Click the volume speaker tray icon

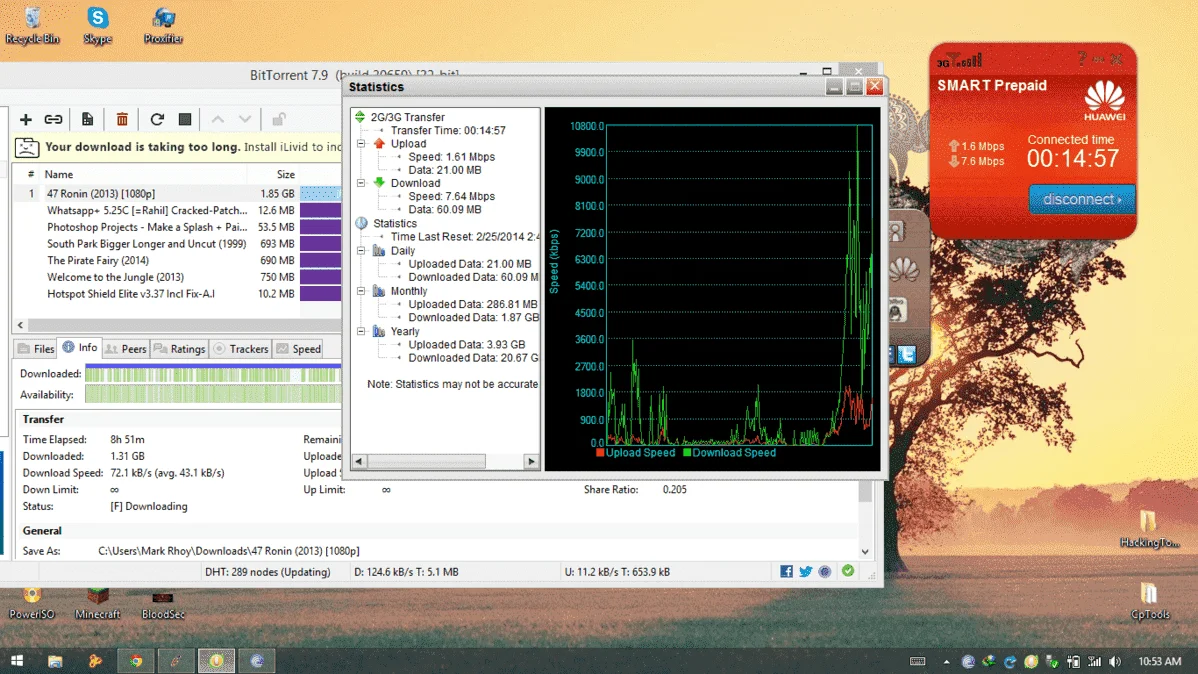1115,662
